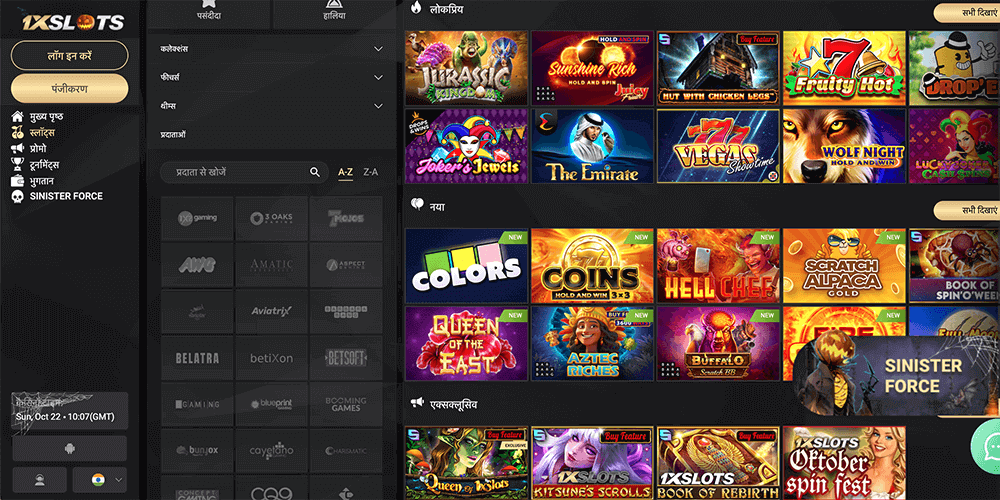The image size is (1000, 500).
Task: Open the Sinister Force promo banner
Action: [x=896, y=376]
